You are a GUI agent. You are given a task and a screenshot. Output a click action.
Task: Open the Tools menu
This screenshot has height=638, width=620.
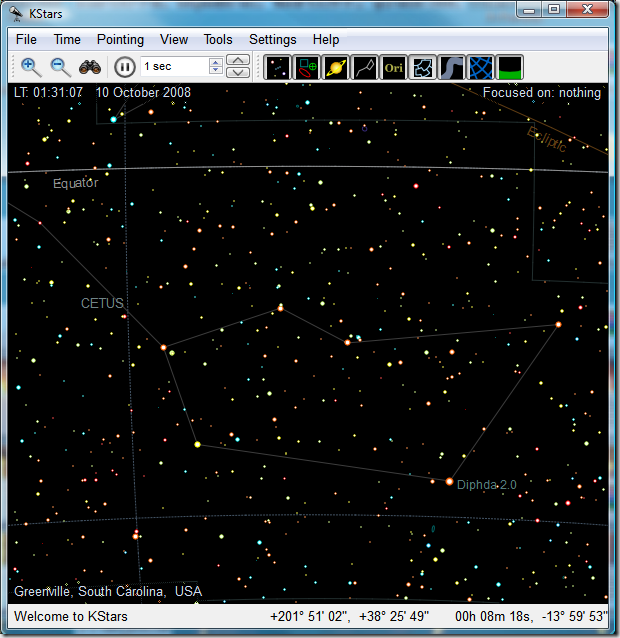(x=217, y=40)
